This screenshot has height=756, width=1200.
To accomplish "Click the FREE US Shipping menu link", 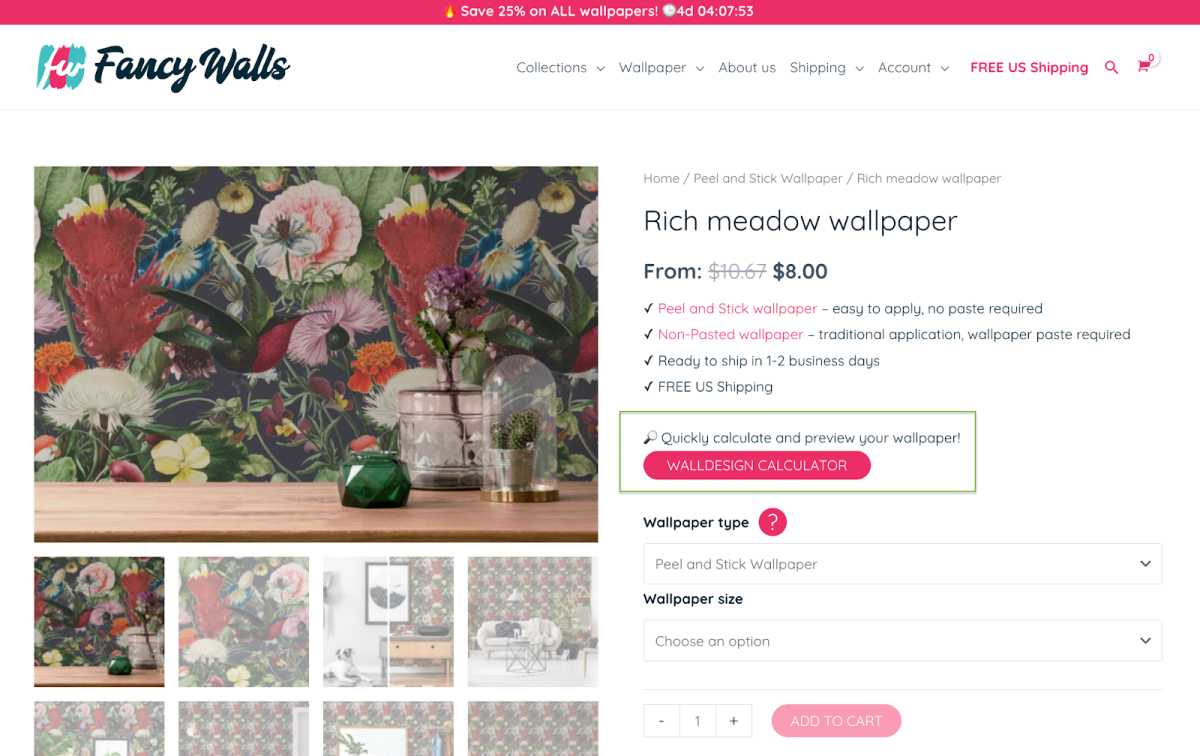I will [1029, 68].
